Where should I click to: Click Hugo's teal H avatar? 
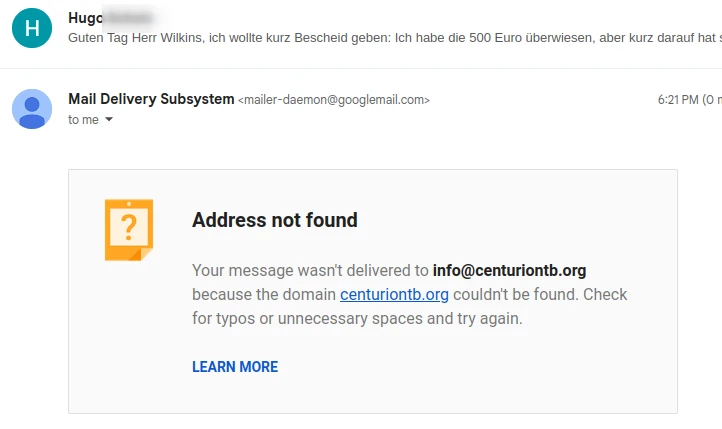point(32,28)
